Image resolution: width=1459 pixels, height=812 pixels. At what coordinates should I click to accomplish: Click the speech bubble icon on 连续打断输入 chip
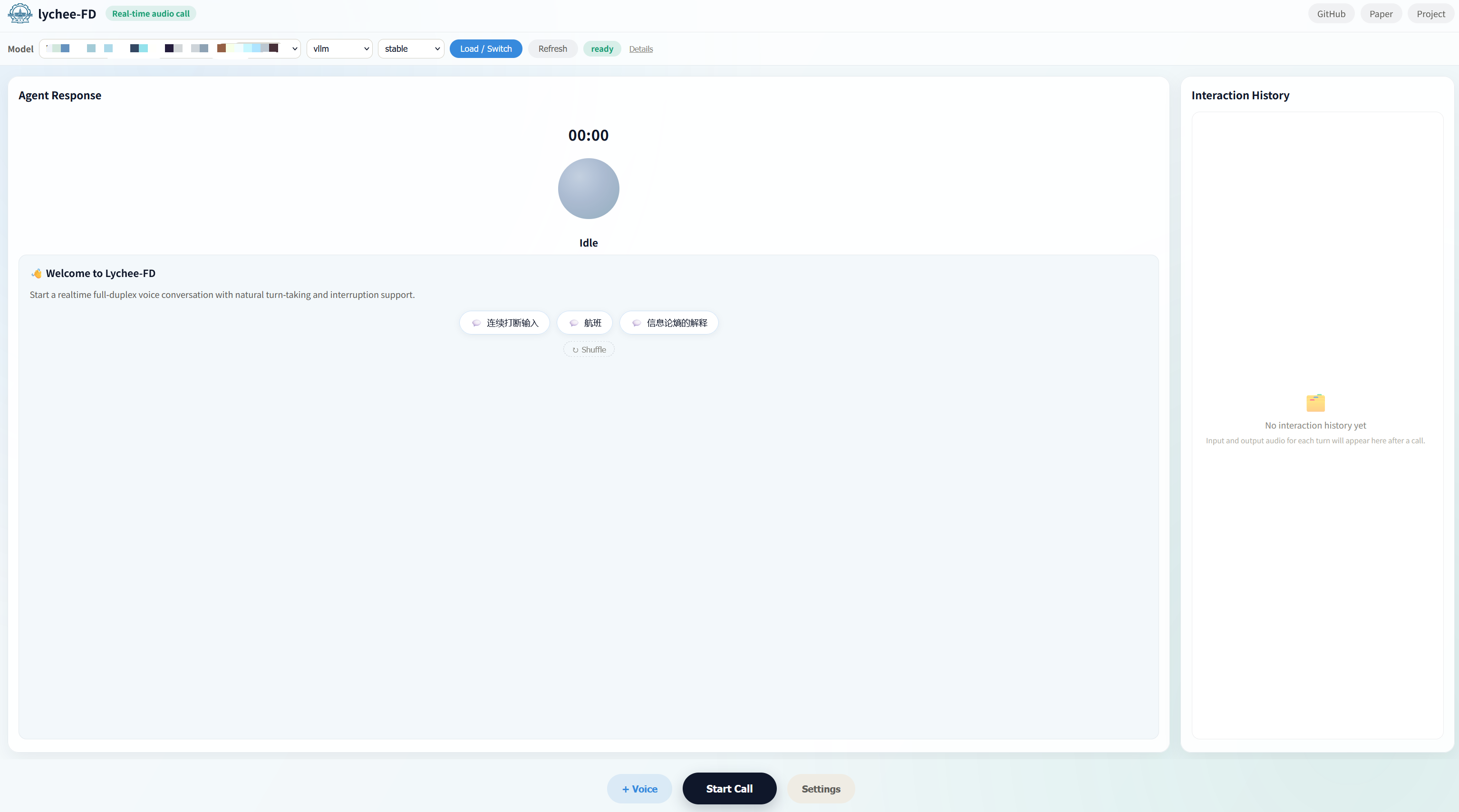[x=476, y=323]
